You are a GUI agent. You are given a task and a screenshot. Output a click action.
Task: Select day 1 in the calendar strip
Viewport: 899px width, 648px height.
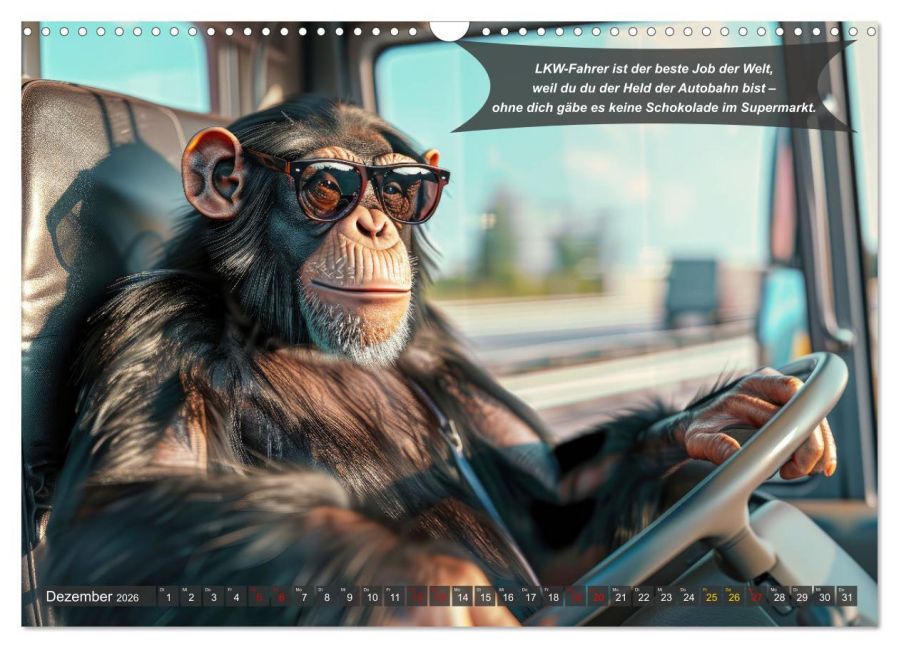coord(168,596)
